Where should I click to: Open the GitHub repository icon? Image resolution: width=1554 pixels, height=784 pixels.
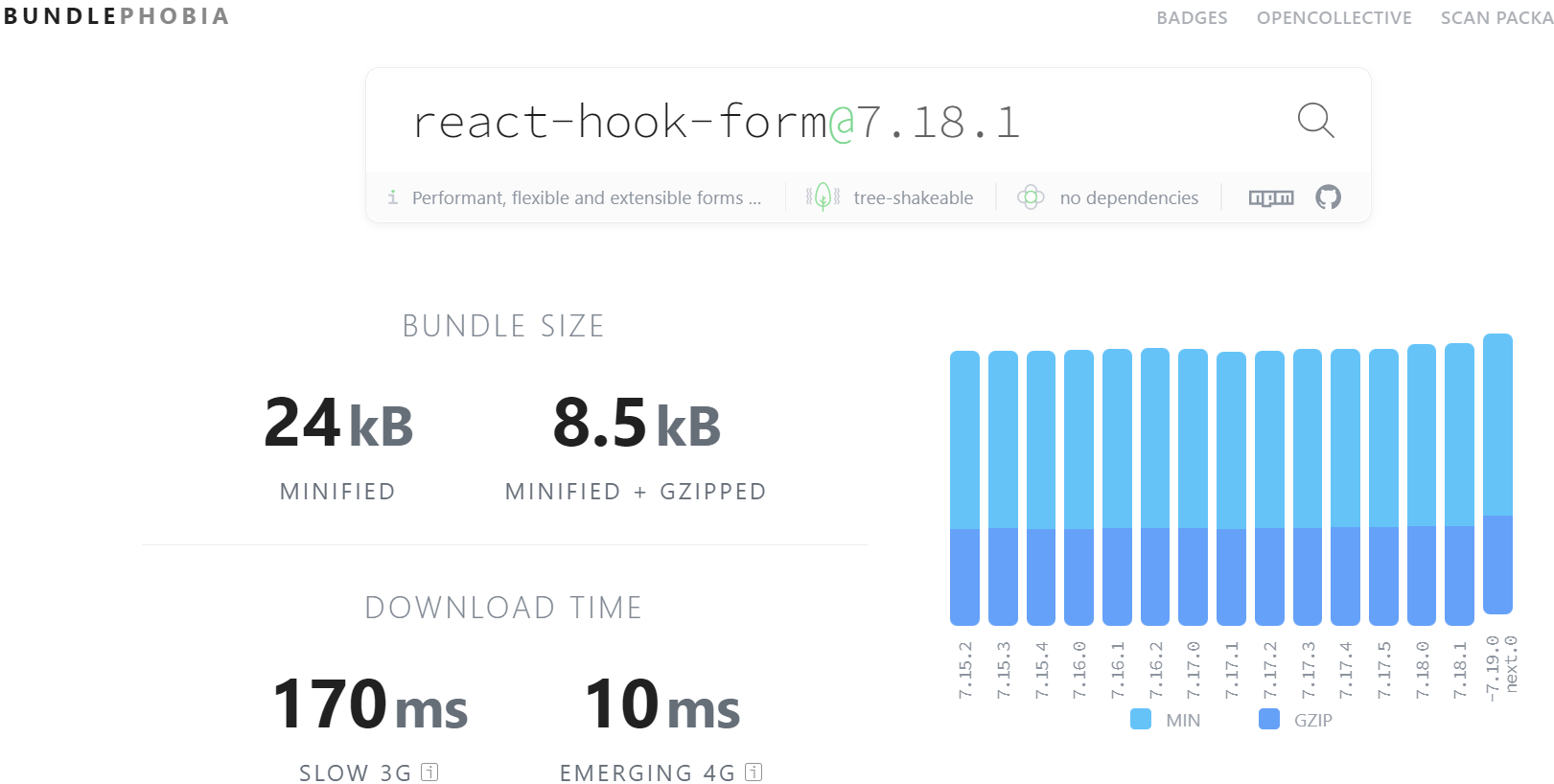1328,197
